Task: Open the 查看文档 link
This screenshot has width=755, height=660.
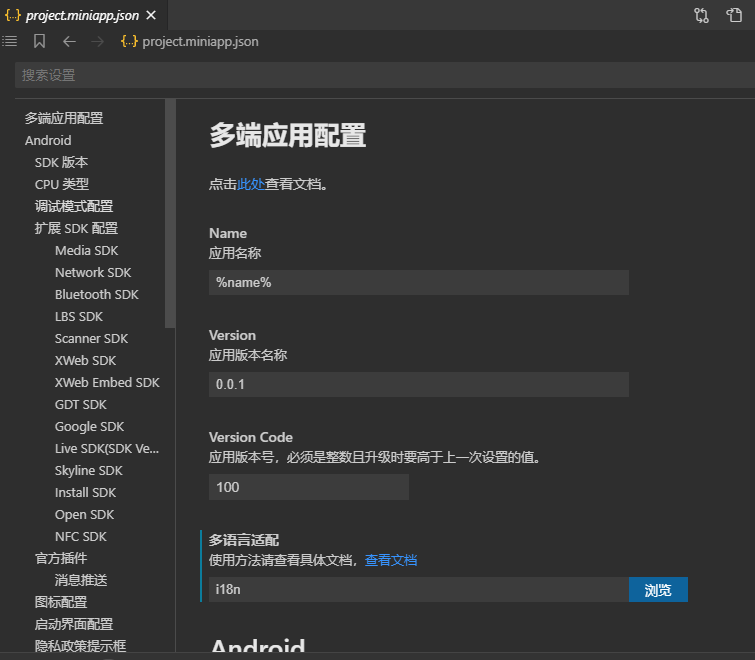Action: coord(391,560)
